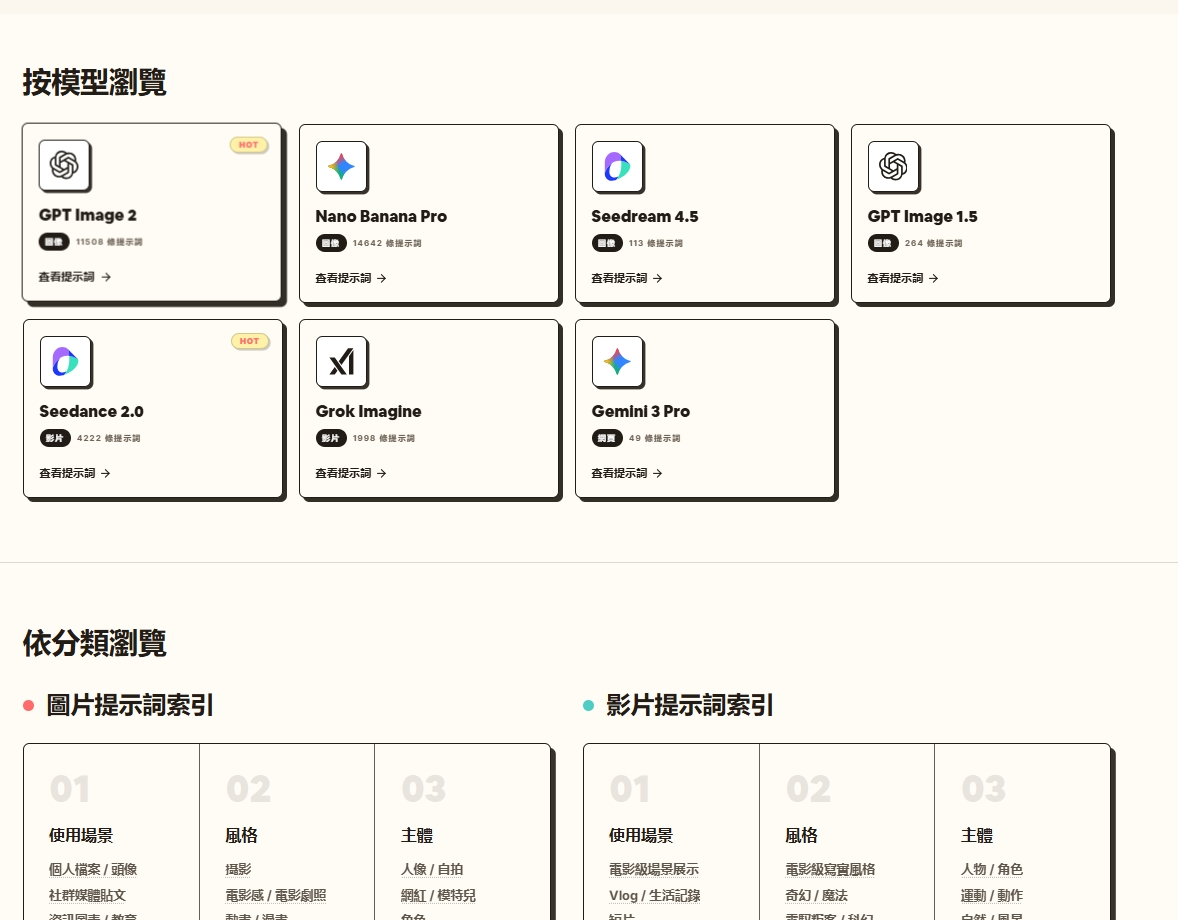Click the 11508 條提示詞 count text
This screenshot has height=920, width=1178.
[x=109, y=242]
